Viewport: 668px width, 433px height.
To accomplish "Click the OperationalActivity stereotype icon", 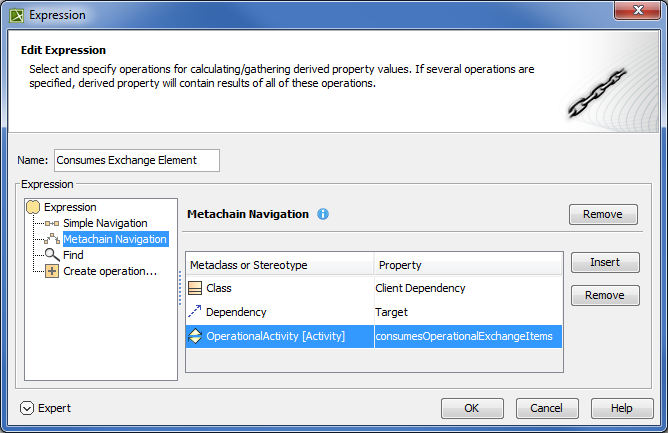I will coord(195,336).
